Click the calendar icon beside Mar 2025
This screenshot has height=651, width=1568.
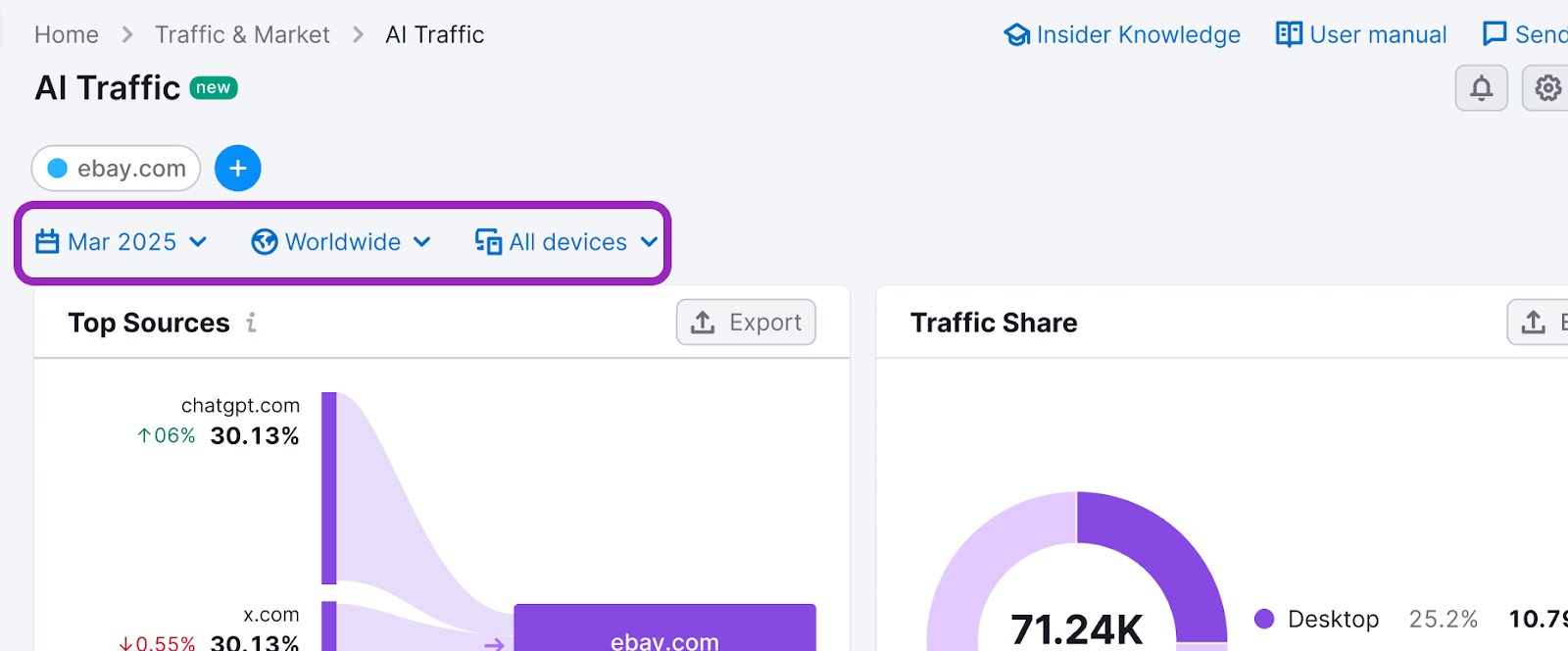[47, 241]
